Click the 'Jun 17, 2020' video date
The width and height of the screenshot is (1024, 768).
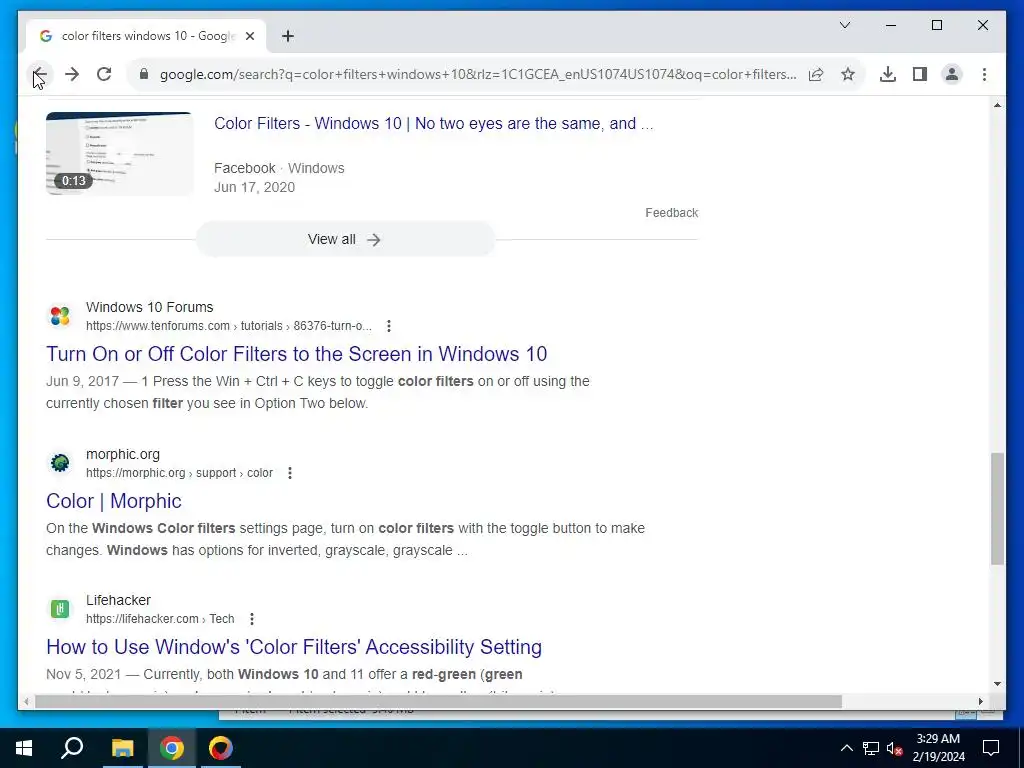coord(254,187)
